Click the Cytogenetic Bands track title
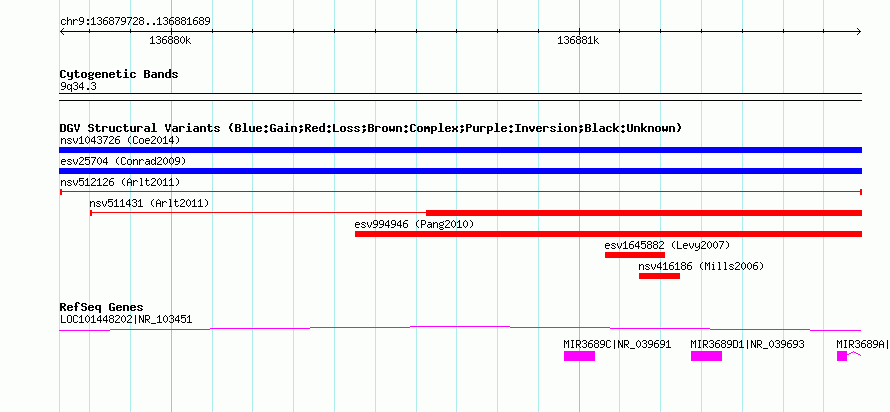Screen dimensions: 890x412 pyautogui.click(x=119, y=74)
